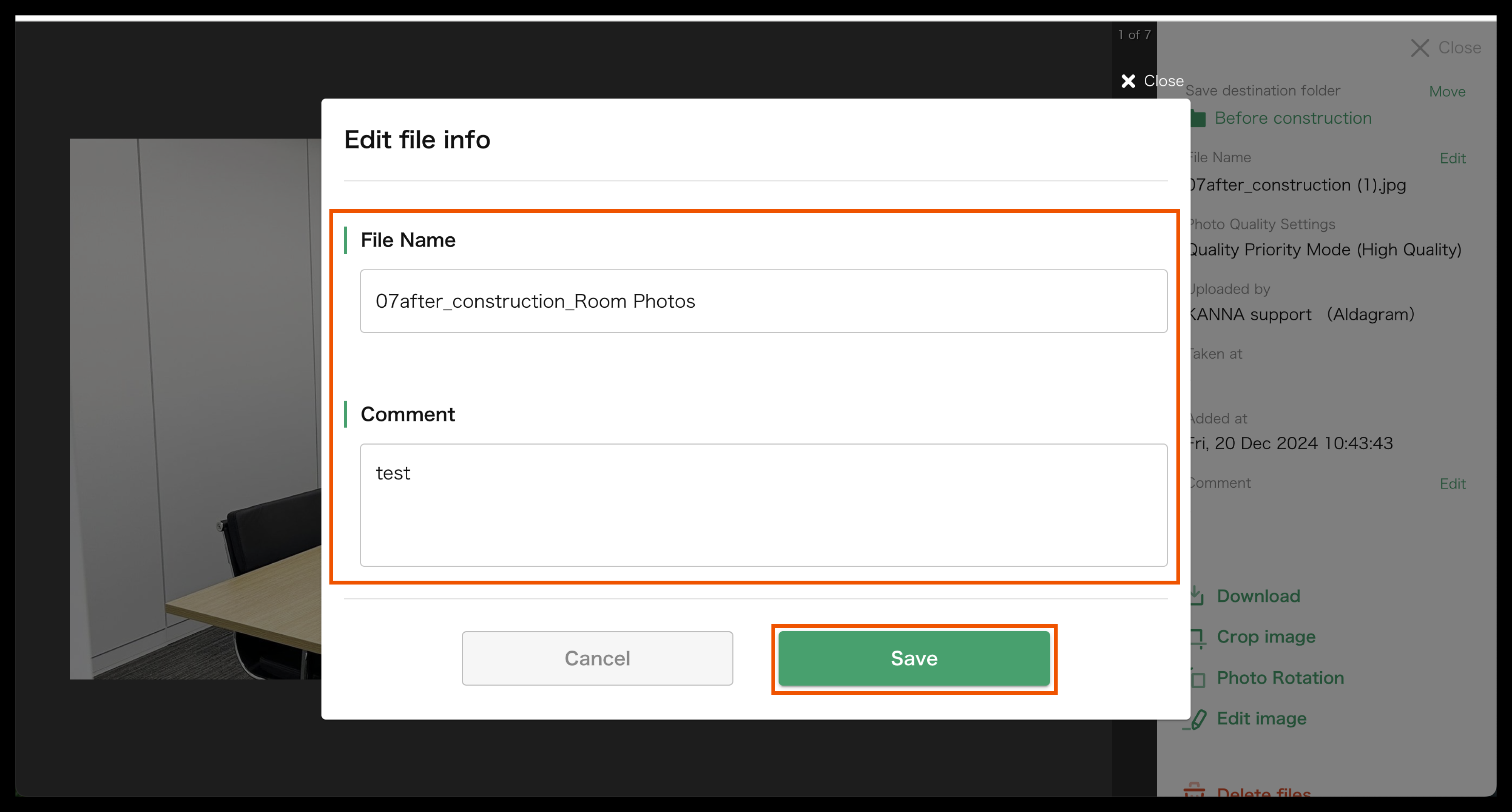Viewport: 1512px width, 812px height.
Task: Click the Save button
Action: [x=913, y=658]
